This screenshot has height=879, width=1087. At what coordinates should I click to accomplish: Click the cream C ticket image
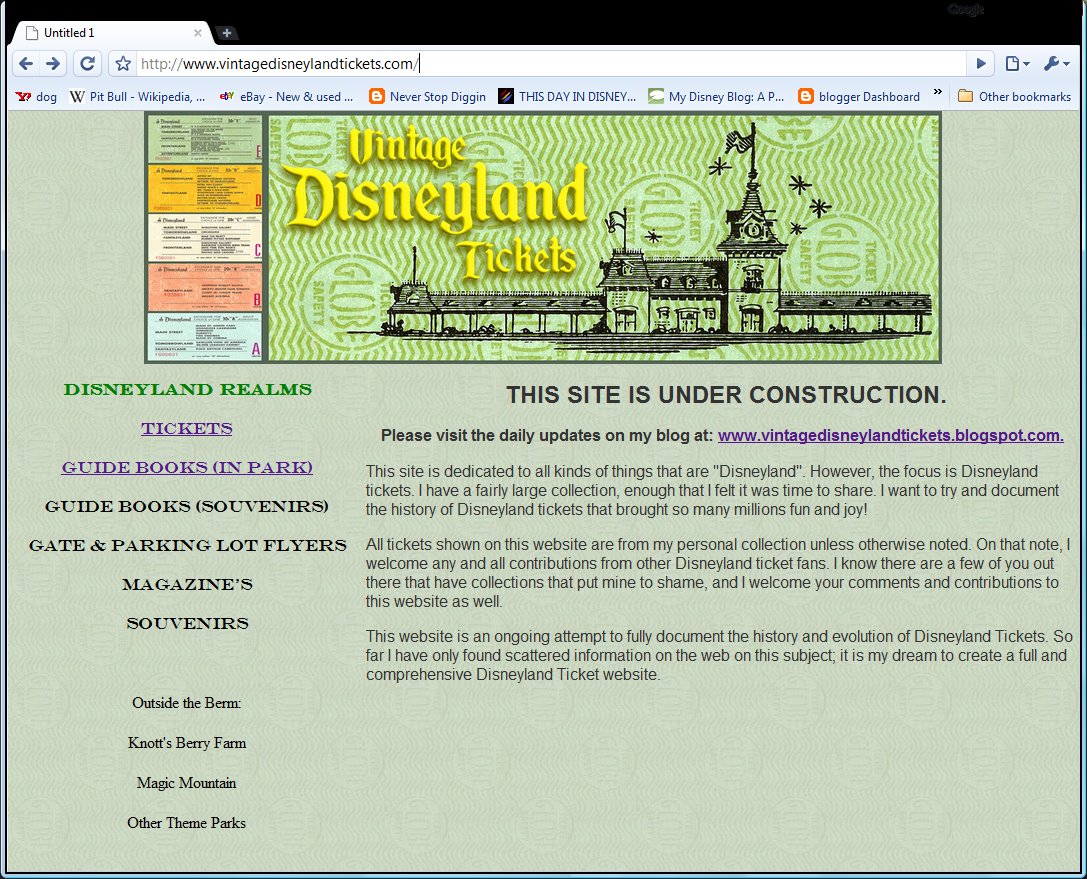coord(205,237)
